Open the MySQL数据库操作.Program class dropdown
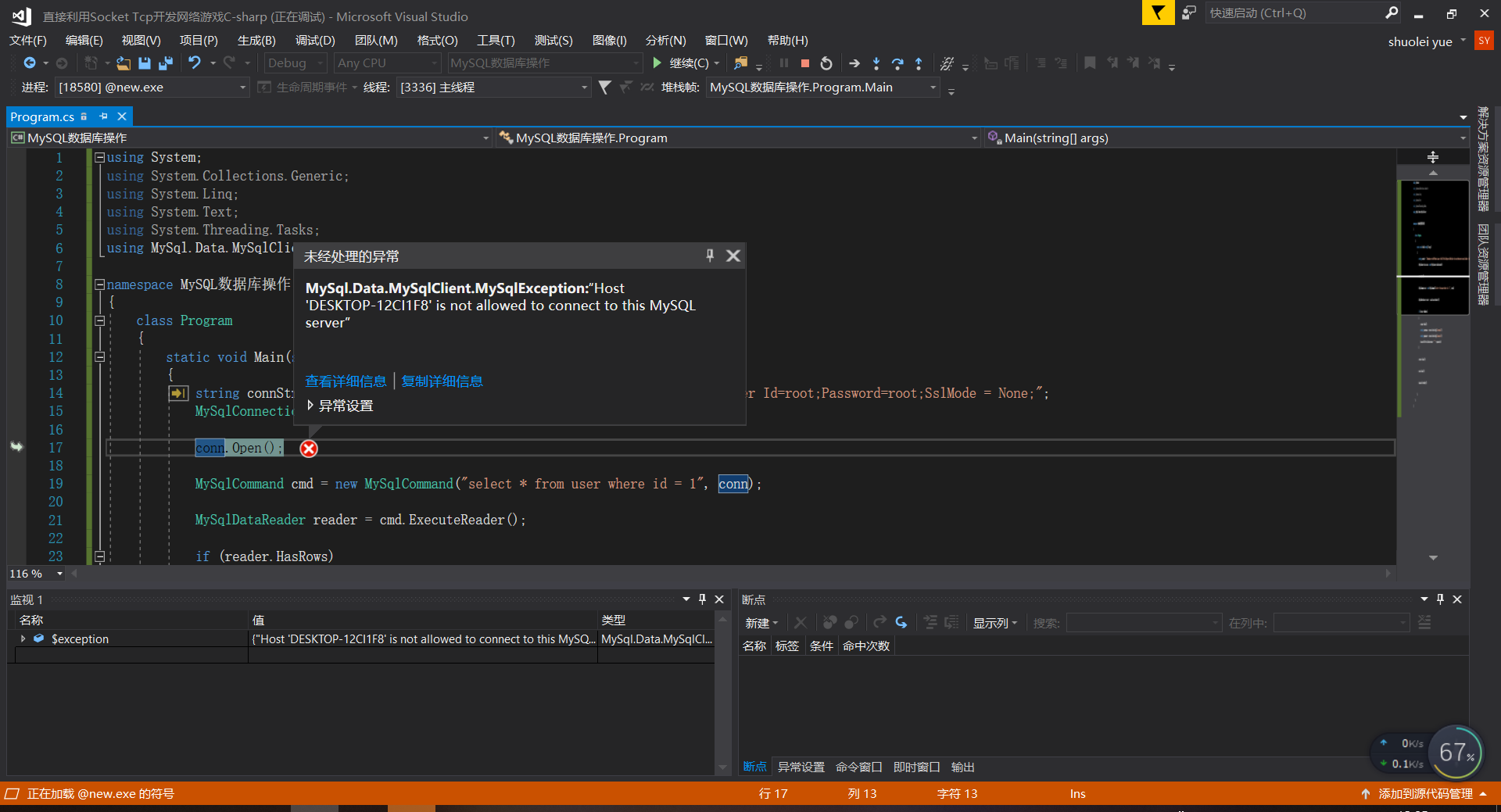1501x812 pixels. click(739, 138)
